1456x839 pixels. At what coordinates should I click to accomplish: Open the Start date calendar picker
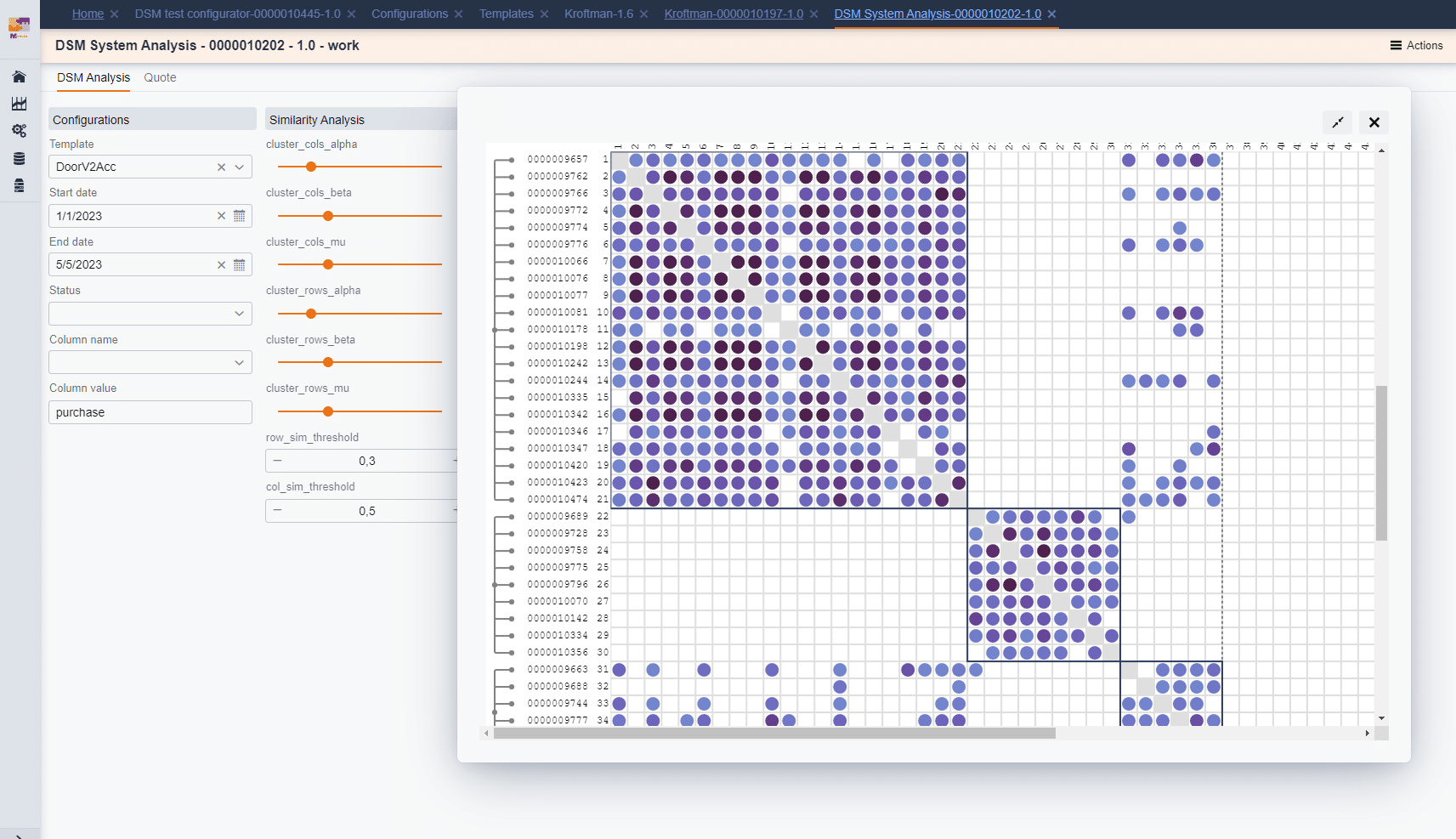click(240, 216)
